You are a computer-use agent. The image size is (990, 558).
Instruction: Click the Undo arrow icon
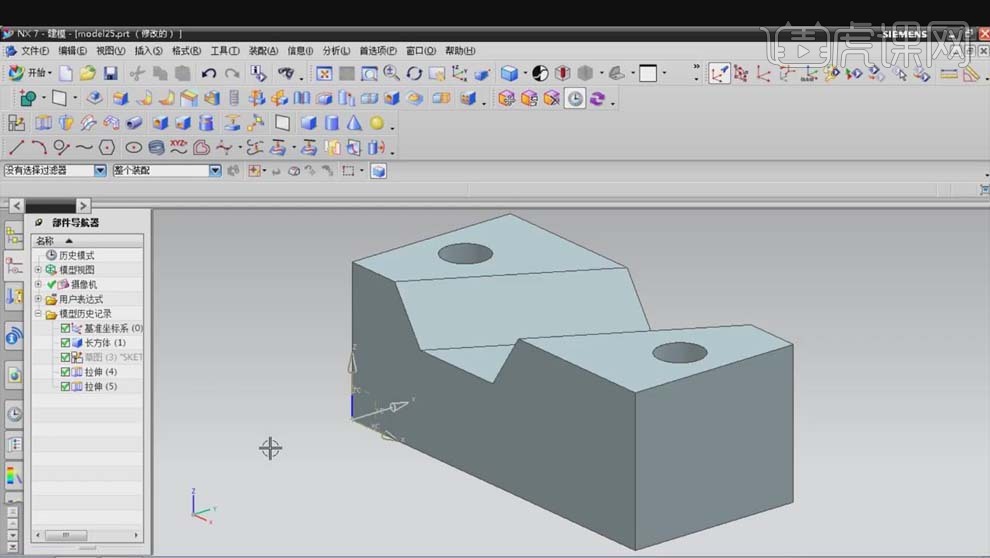pyautogui.click(x=208, y=73)
